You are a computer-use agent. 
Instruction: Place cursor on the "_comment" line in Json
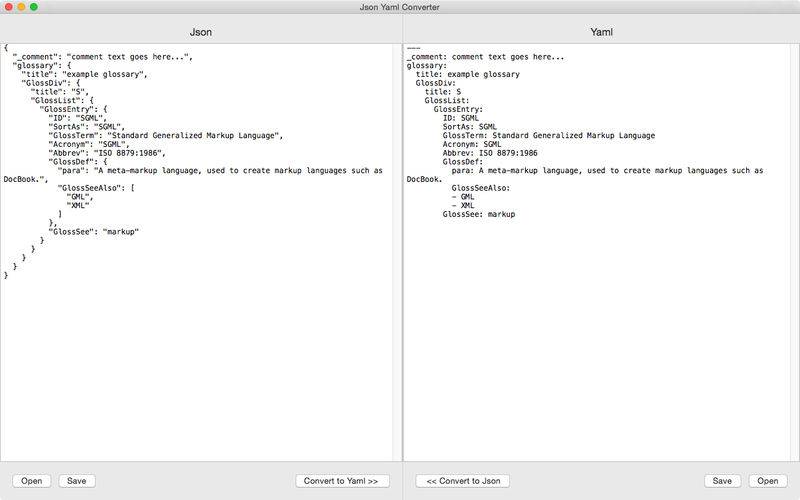tap(100, 56)
